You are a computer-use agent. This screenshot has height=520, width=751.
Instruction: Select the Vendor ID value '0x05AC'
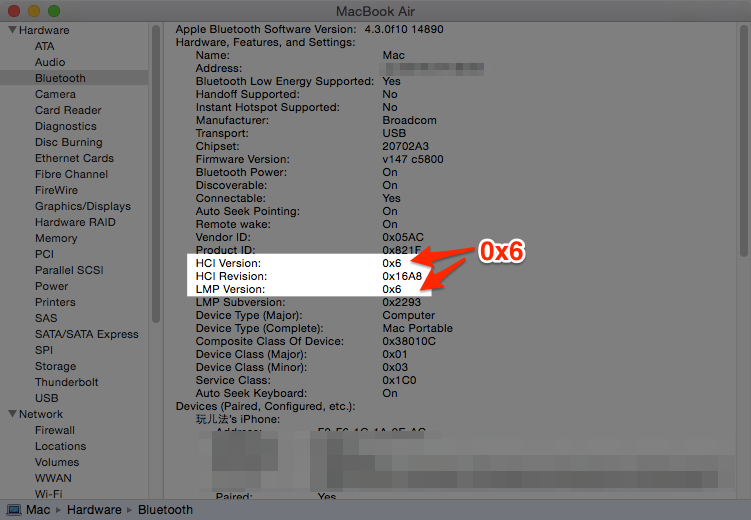[403, 237]
